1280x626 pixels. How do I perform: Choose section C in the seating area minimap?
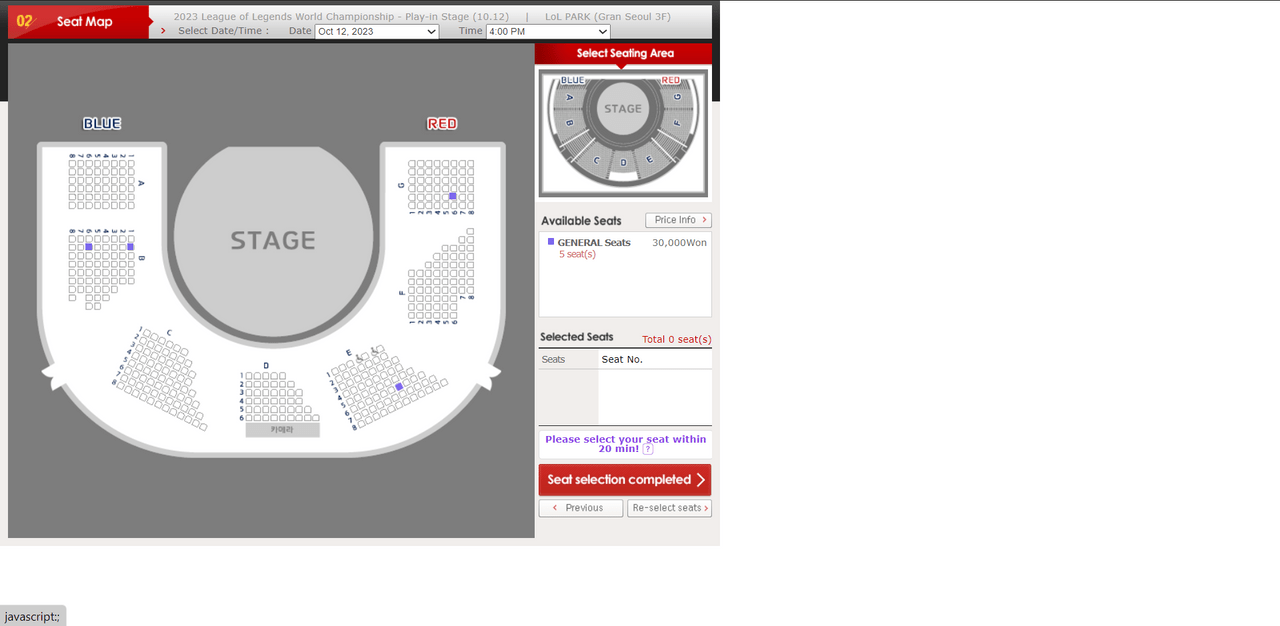coord(597,160)
